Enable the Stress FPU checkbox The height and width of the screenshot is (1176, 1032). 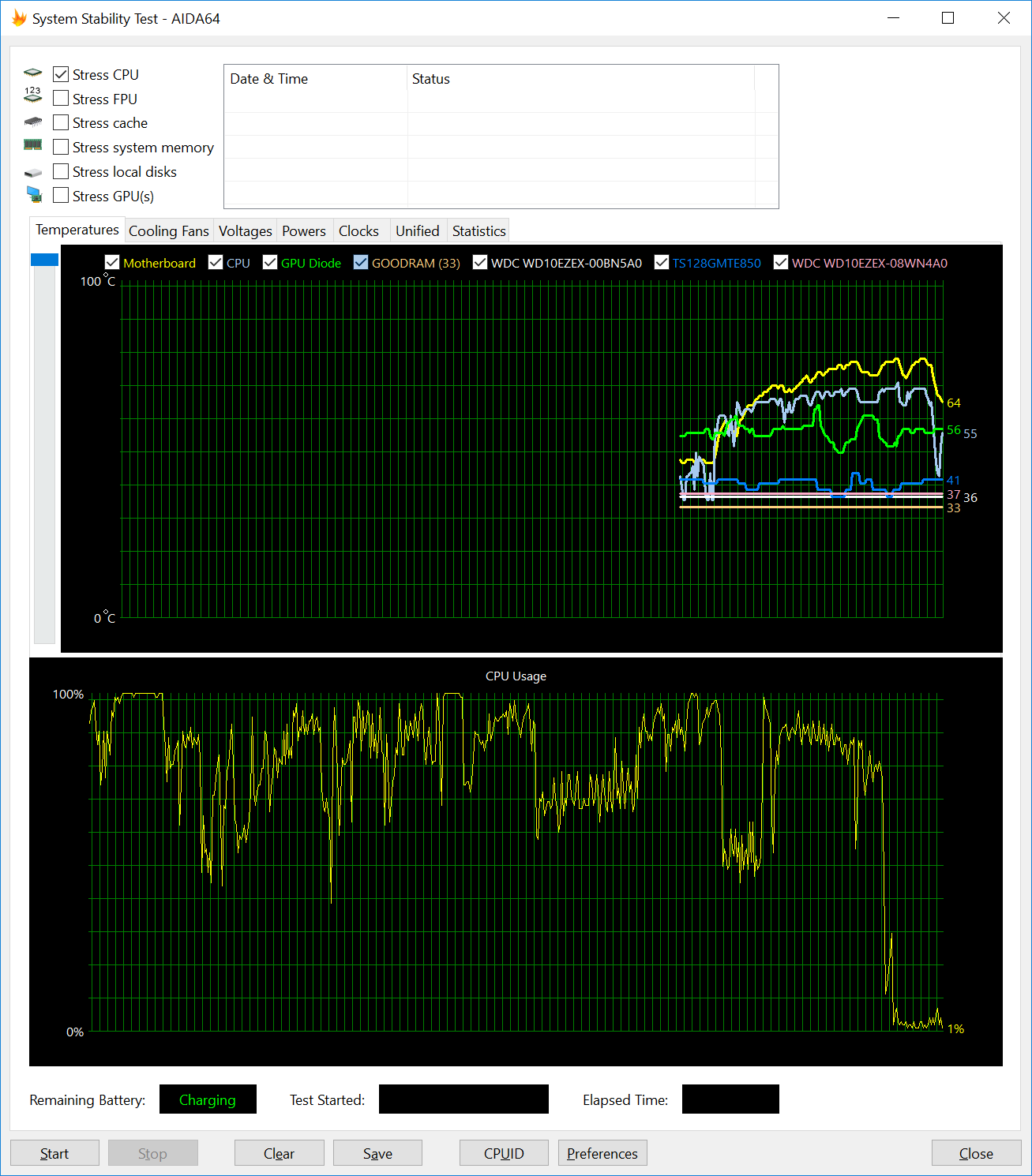(61, 99)
